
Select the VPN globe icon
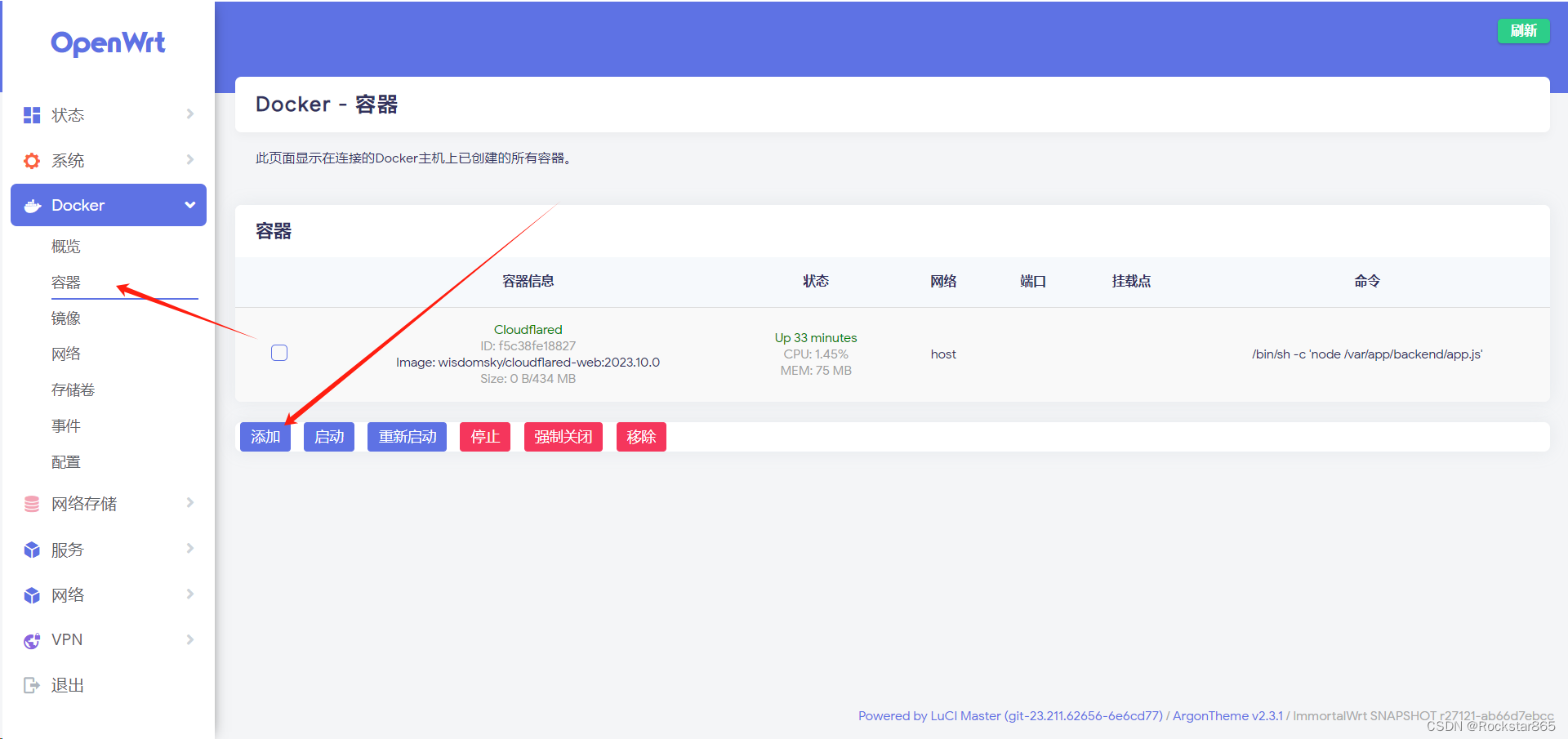pos(31,639)
